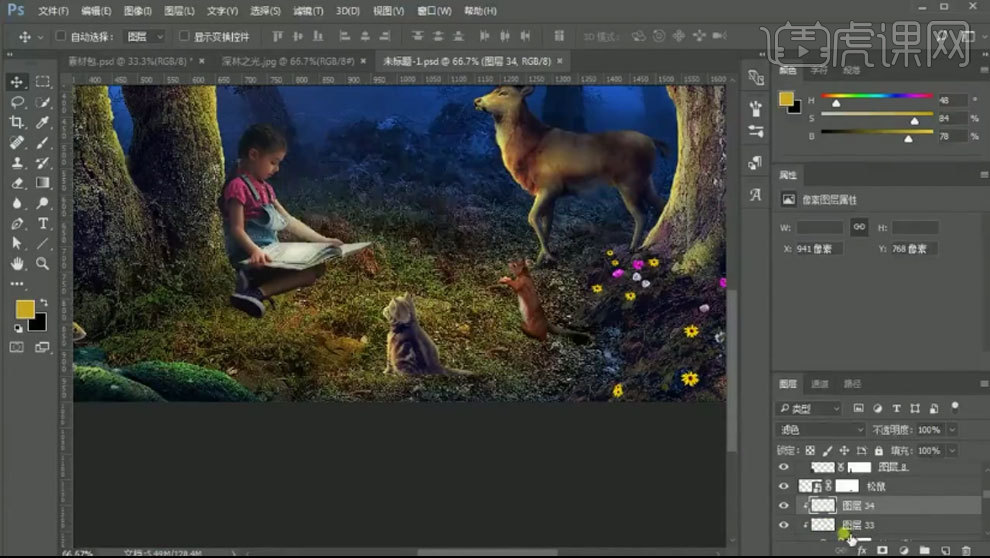Select the History Brush tool
The width and height of the screenshot is (990, 558).
coord(42,162)
